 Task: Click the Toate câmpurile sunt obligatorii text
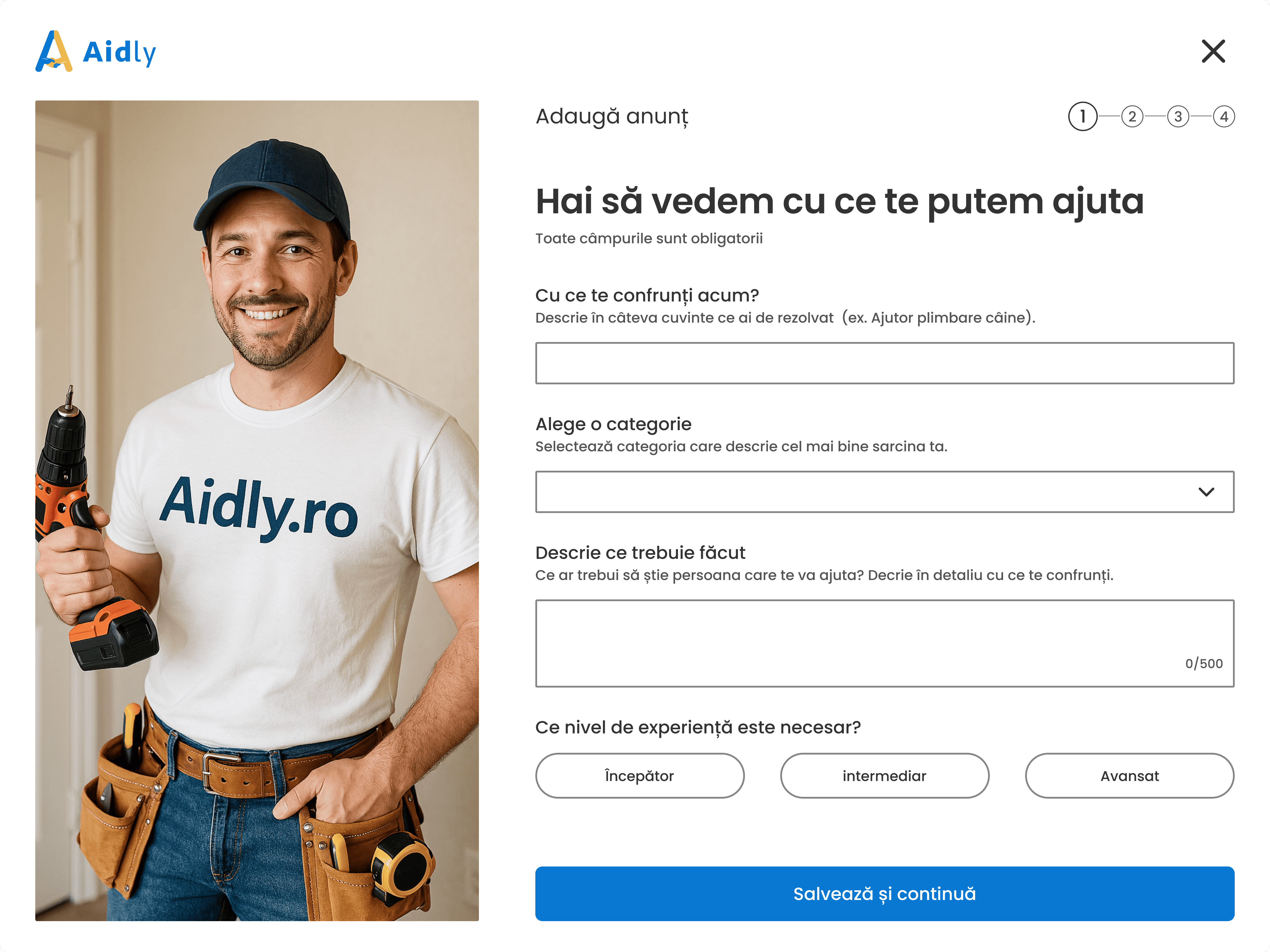pyautogui.click(x=649, y=238)
